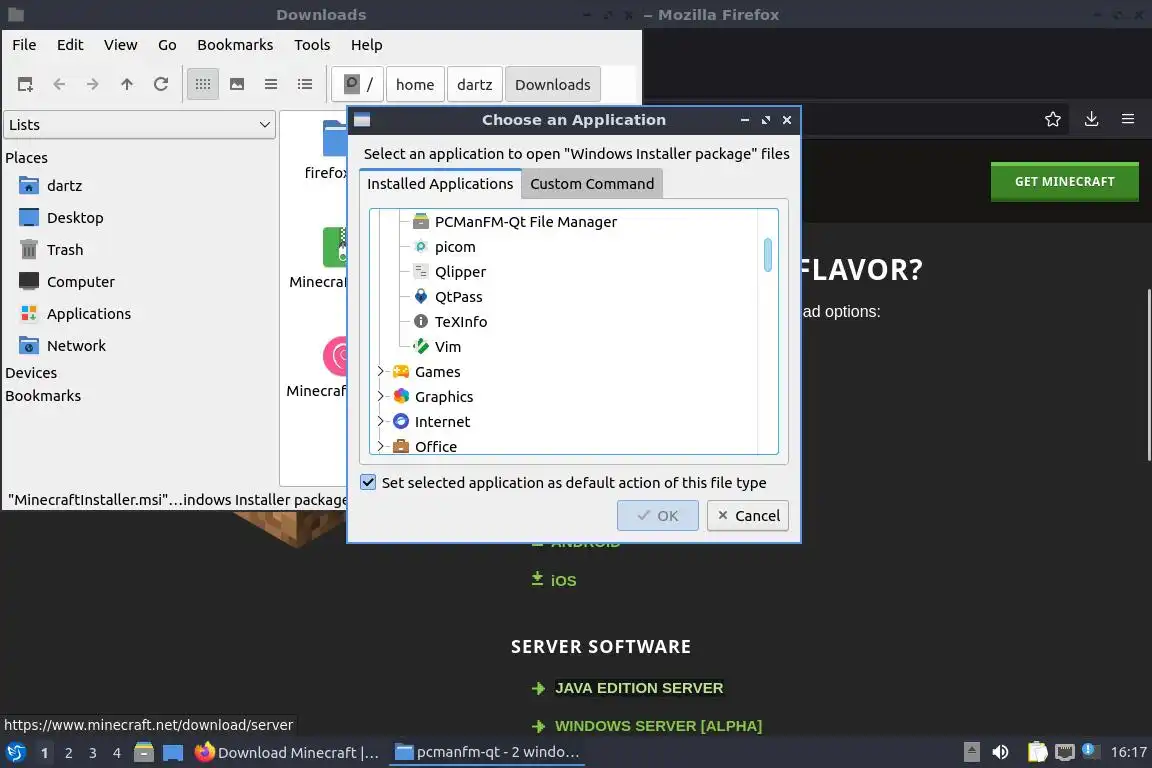
Task: Open removable media tray icon
Action: click(x=971, y=753)
